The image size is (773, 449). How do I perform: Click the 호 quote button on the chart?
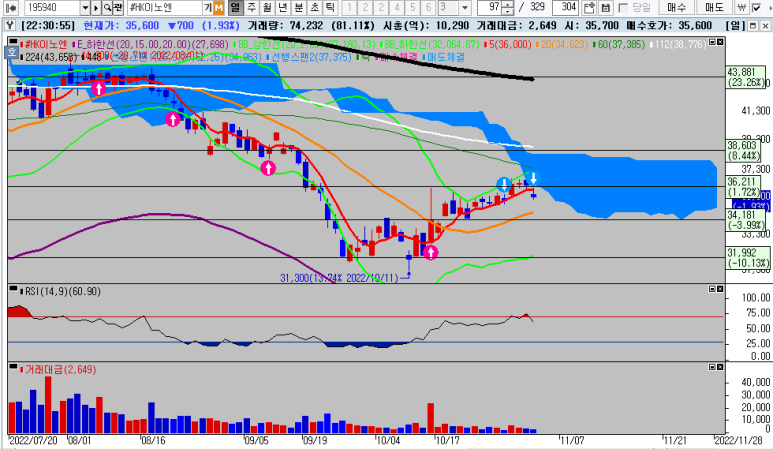click(12, 52)
